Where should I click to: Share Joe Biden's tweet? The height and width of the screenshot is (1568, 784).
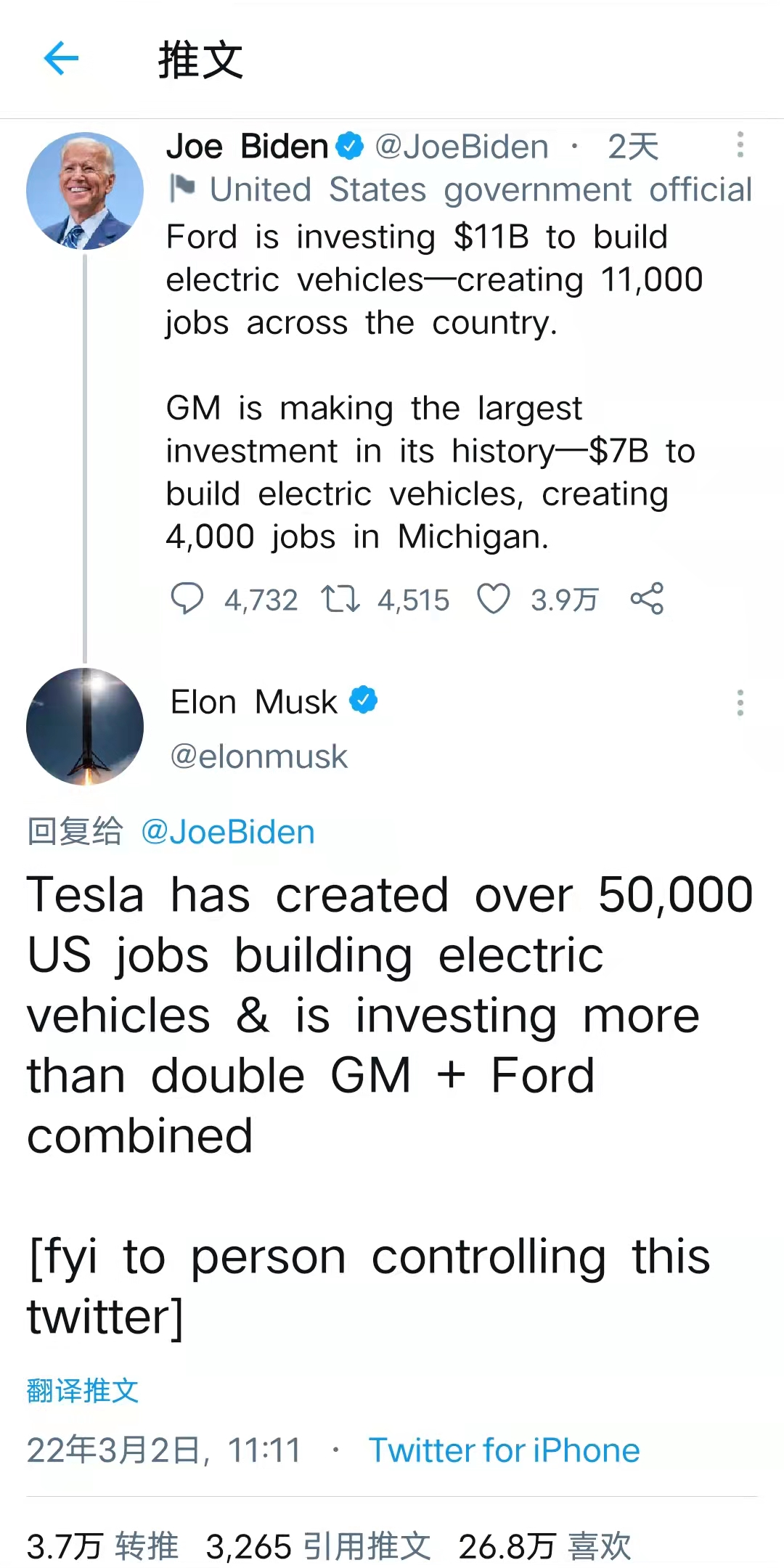pos(647,599)
